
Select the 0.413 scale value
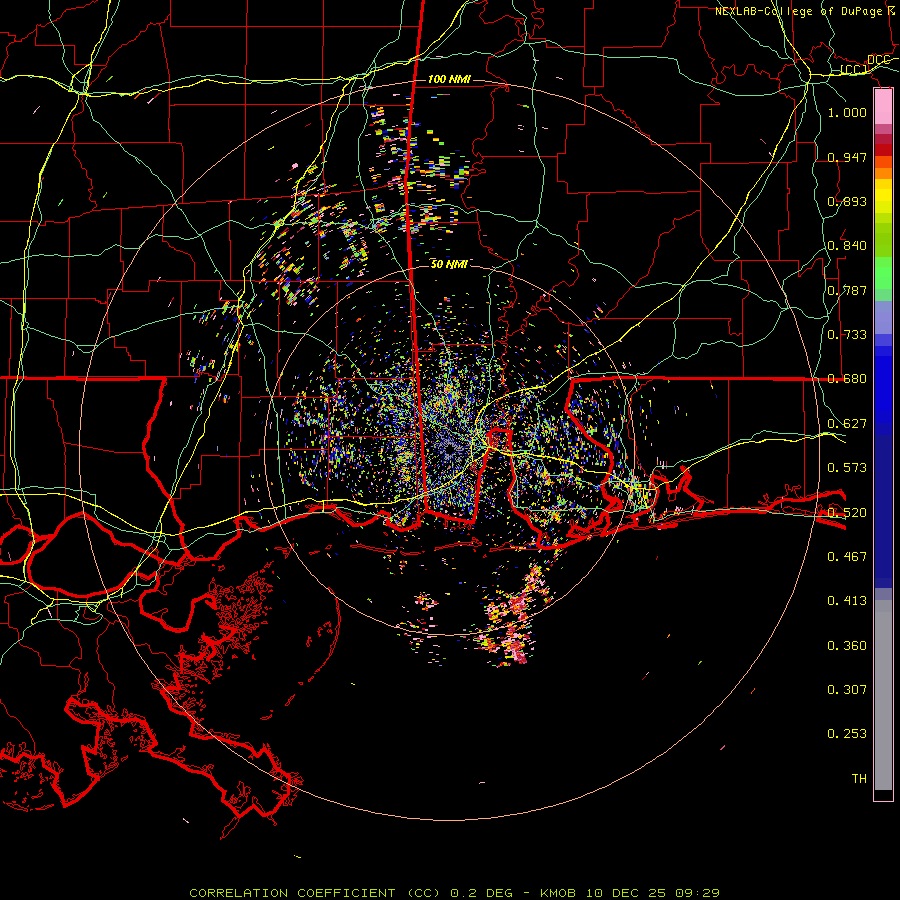point(847,600)
